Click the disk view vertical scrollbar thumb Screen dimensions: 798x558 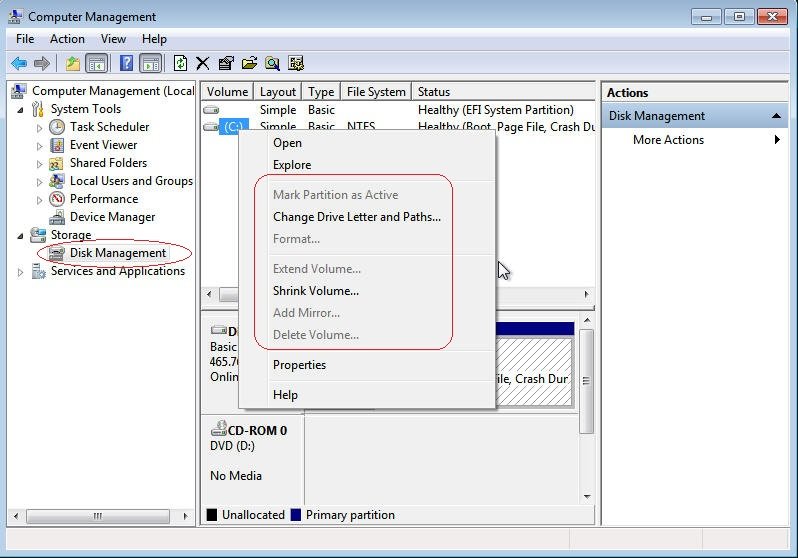586,381
